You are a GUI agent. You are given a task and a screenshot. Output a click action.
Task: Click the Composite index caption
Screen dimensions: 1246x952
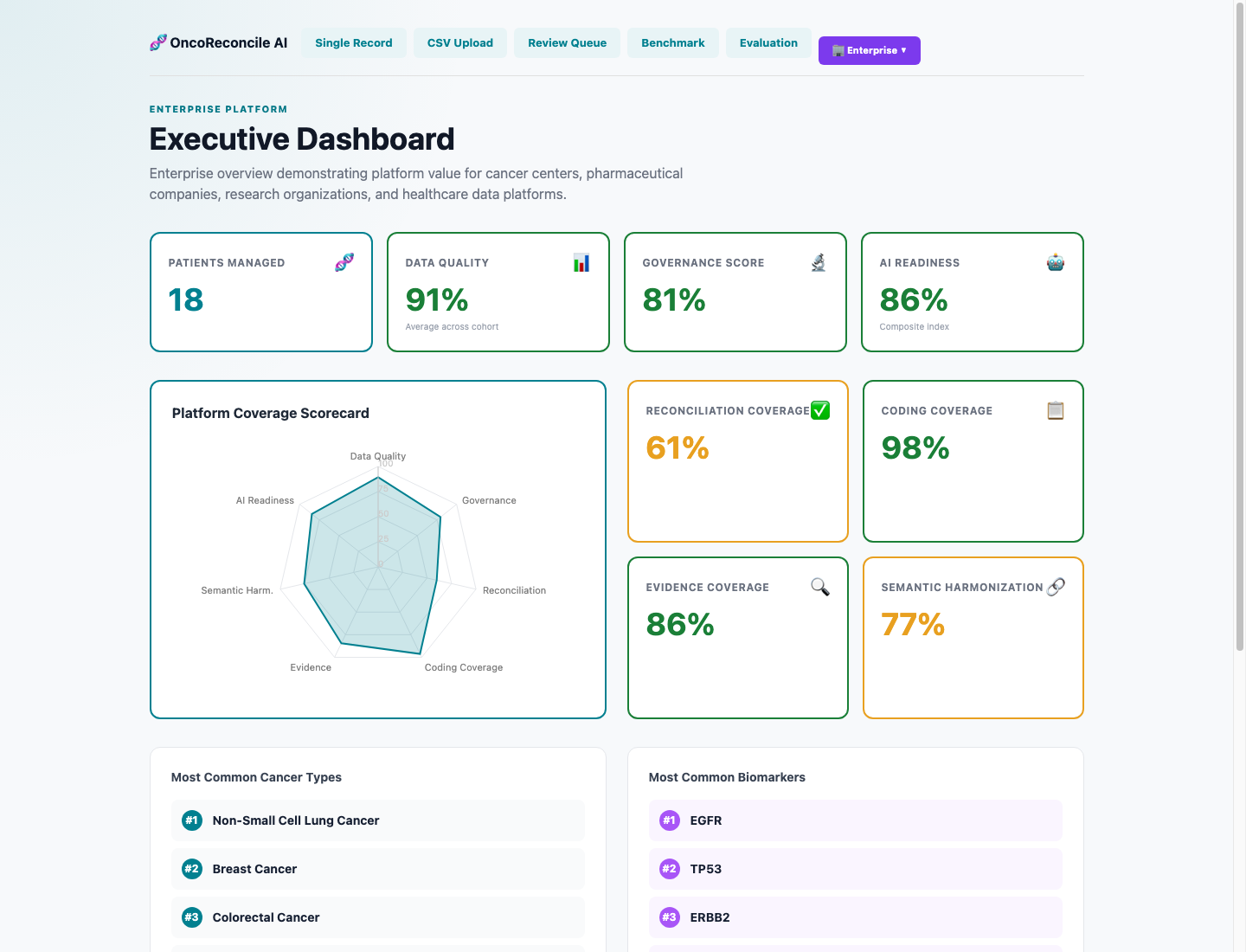coord(915,326)
